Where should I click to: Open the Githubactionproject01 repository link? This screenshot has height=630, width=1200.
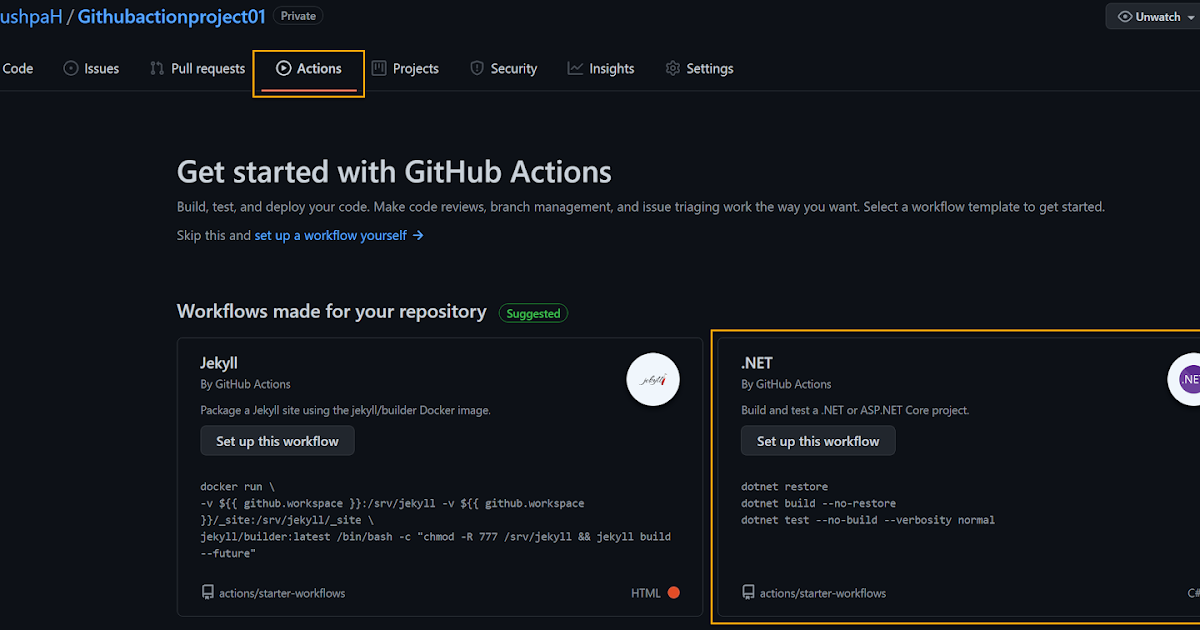pyautogui.click(x=171, y=16)
